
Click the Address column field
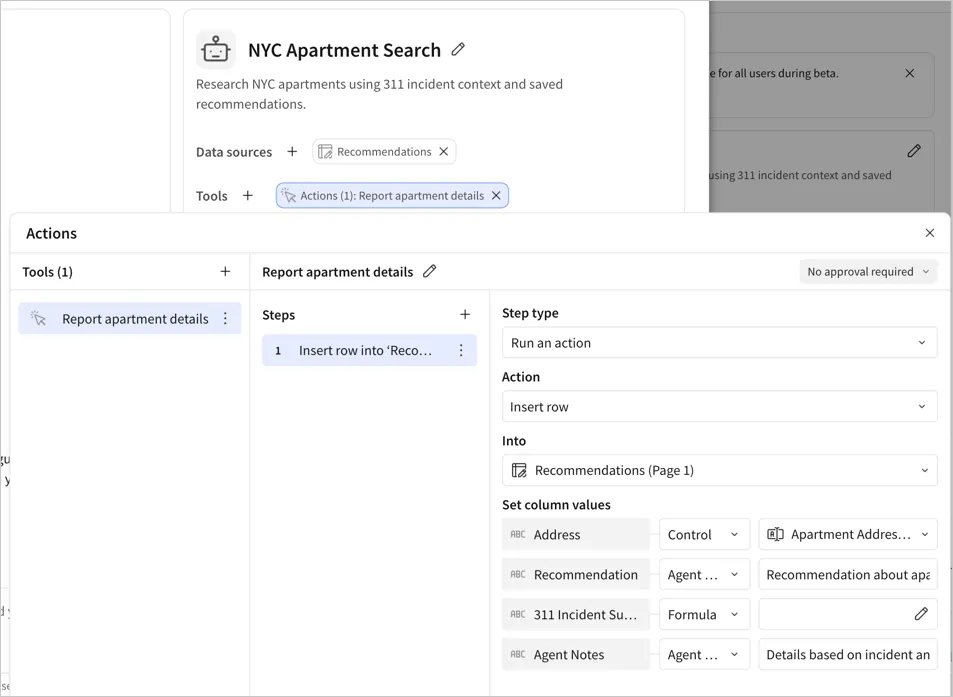point(576,535)
